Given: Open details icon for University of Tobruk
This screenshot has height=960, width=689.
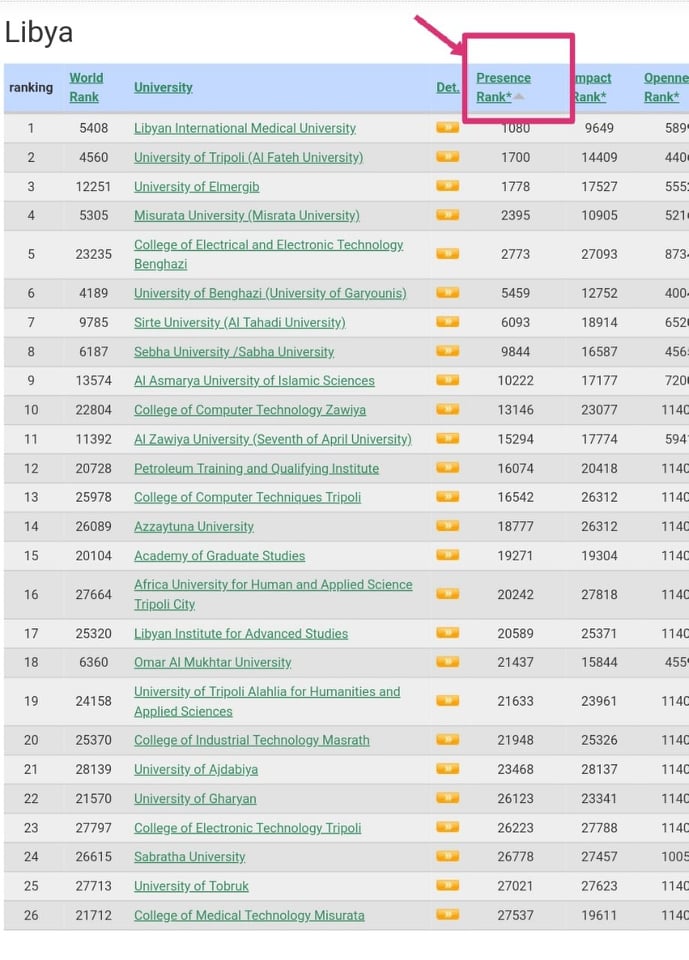Looking at the screenshot, I should click(x=448, y=885).
